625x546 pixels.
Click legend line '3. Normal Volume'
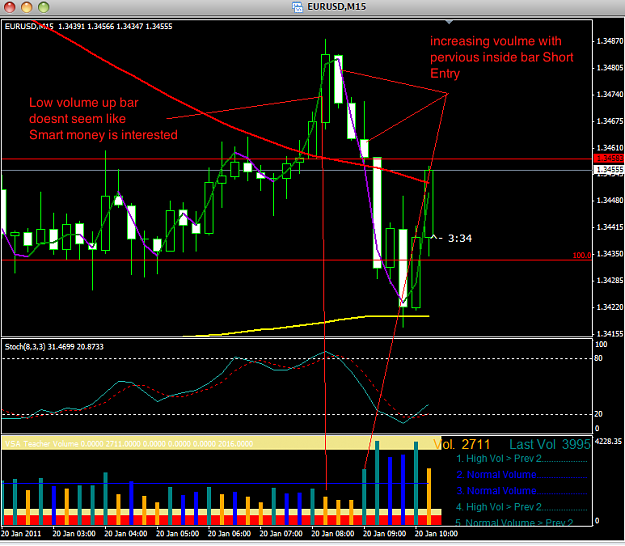[x=521, y=491]
